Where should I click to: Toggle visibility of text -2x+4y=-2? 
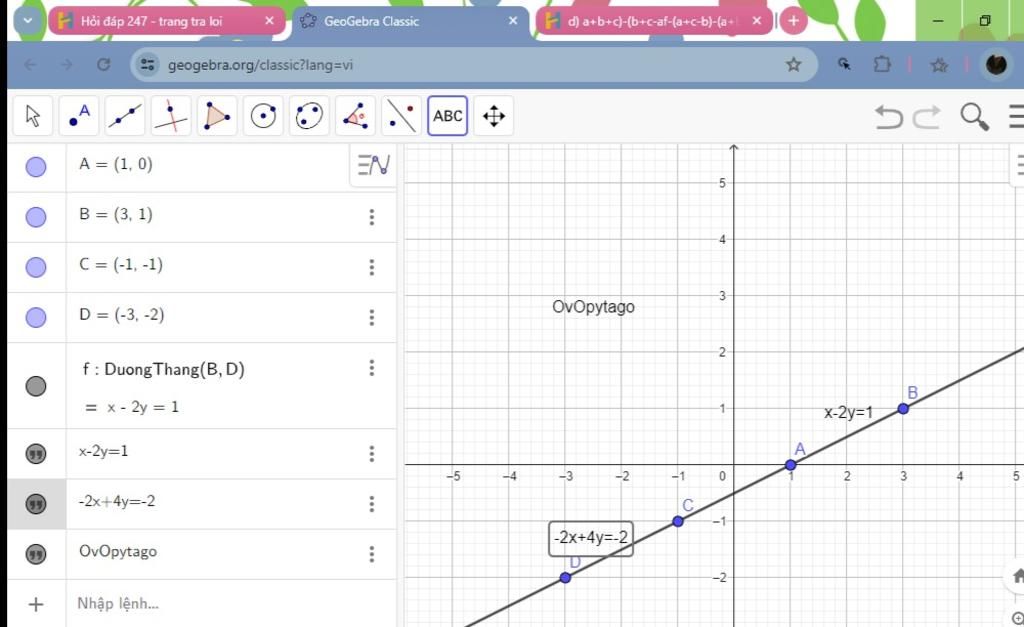tap(36, 504)
